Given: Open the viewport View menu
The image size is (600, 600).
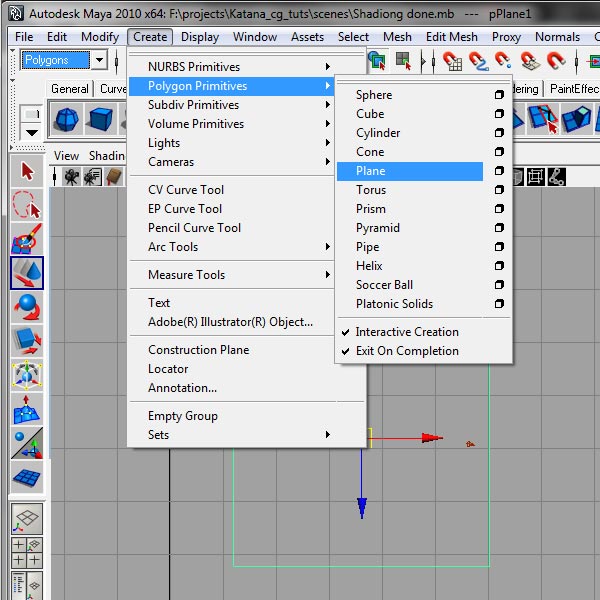Looking at the screenshot, I should point(66,156).
